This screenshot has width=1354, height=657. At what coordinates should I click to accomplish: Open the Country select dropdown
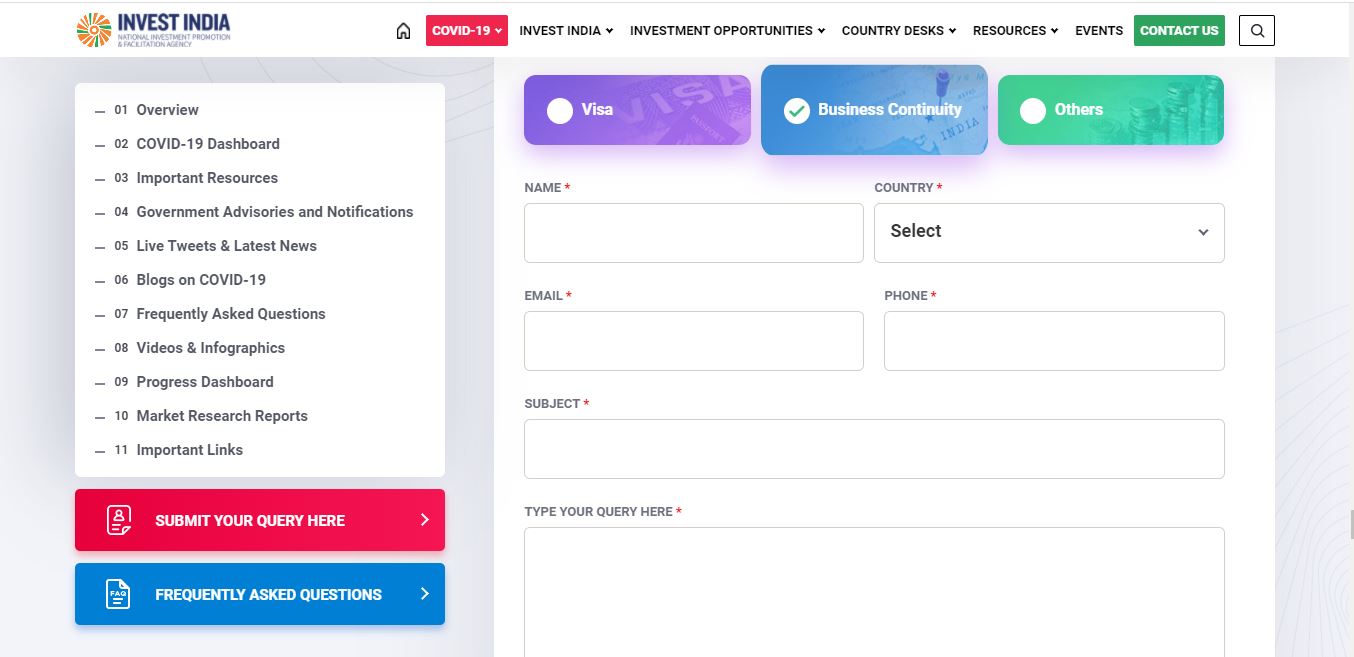1049,232
